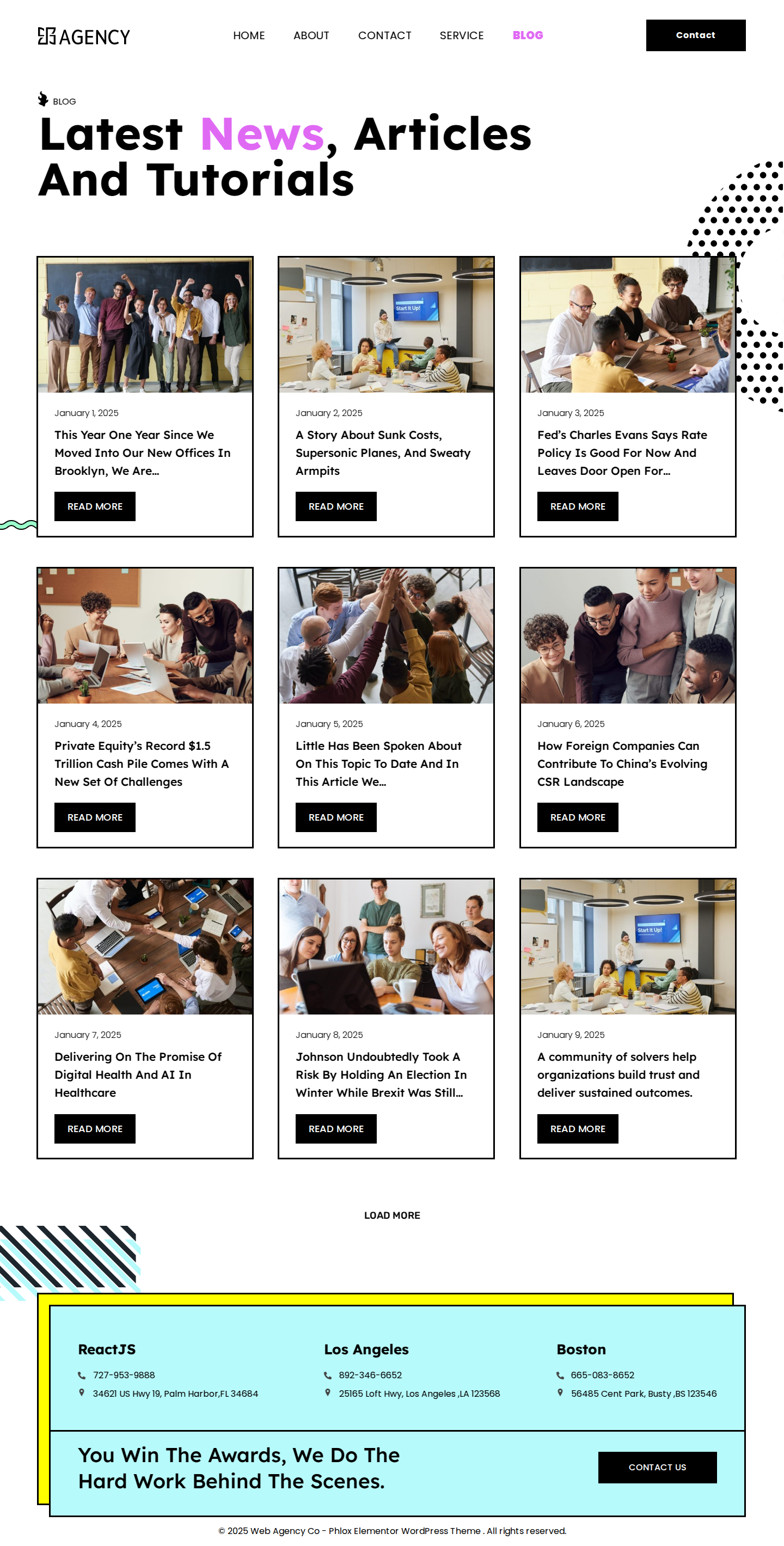Click the CONTACT US button in the footer

point(657,1467)
